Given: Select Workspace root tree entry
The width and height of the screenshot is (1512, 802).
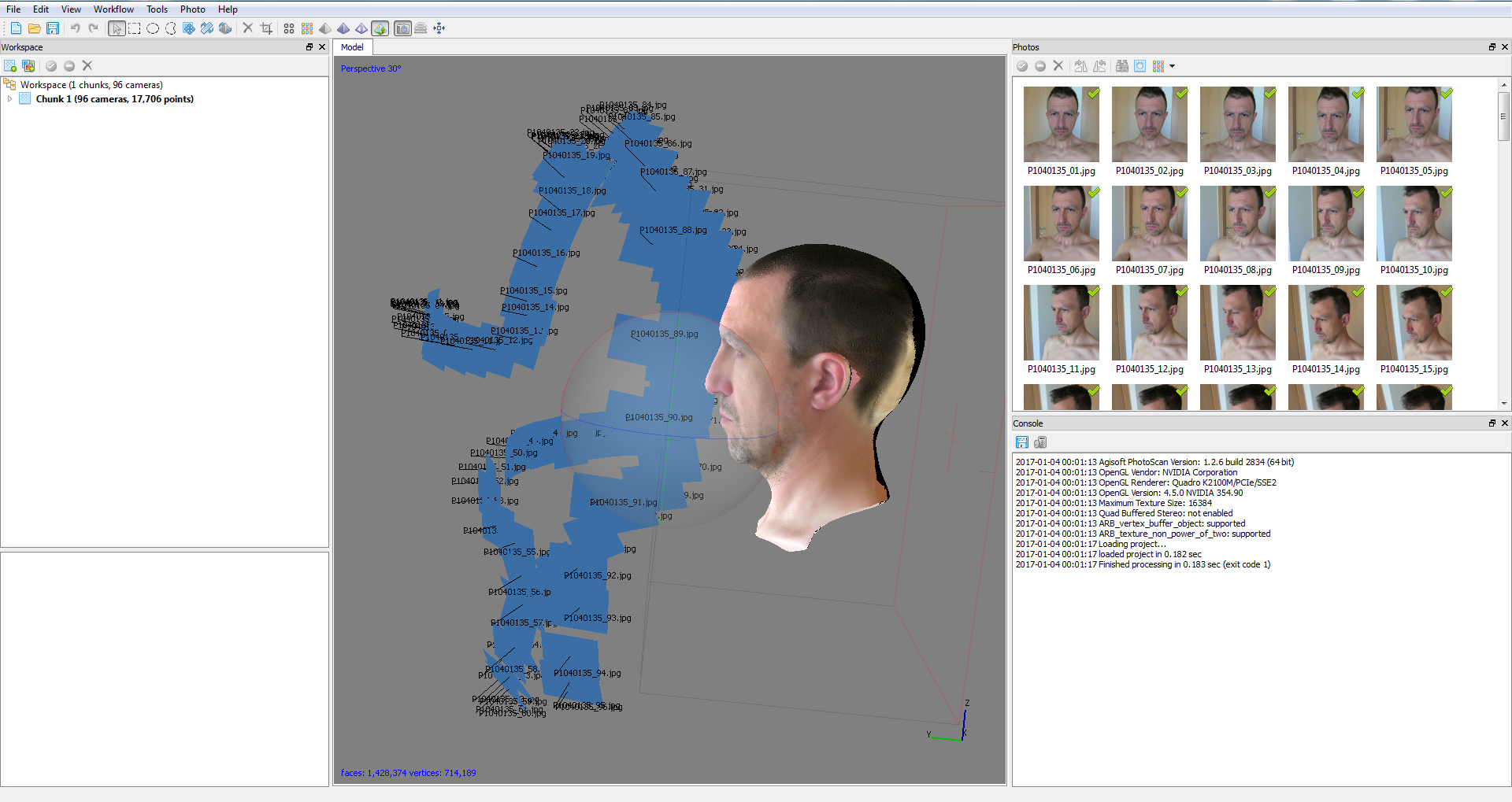Looking at the screenshot, I should coord(91,85).
